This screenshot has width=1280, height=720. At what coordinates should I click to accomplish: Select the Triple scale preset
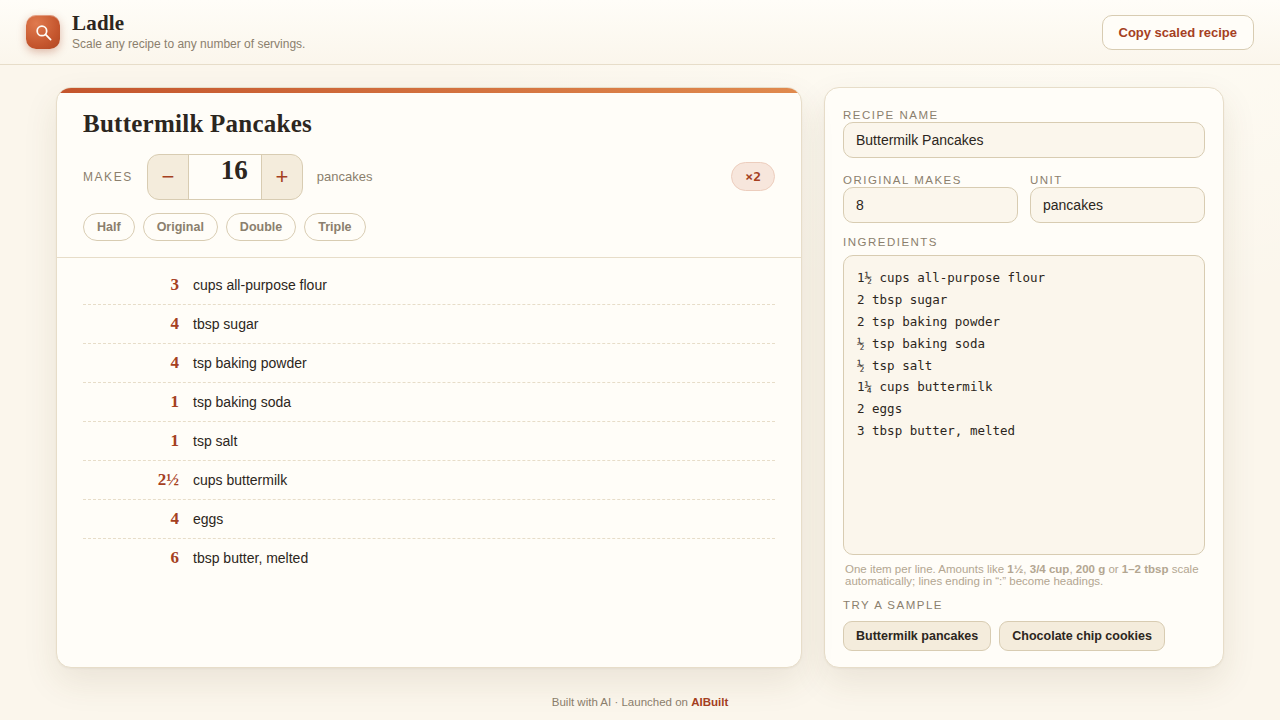pos(335,227)
